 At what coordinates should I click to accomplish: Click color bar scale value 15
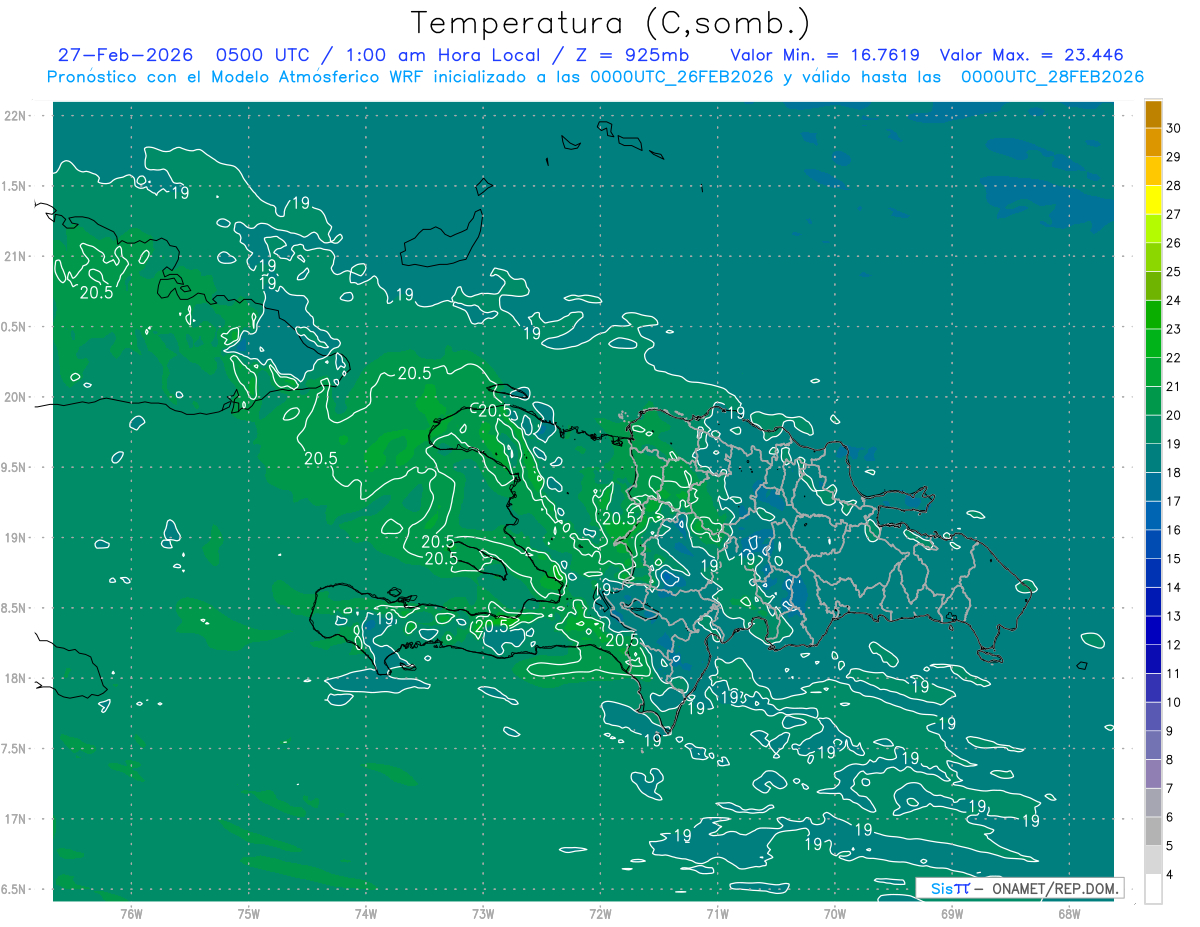click(x=1174, y=559)
